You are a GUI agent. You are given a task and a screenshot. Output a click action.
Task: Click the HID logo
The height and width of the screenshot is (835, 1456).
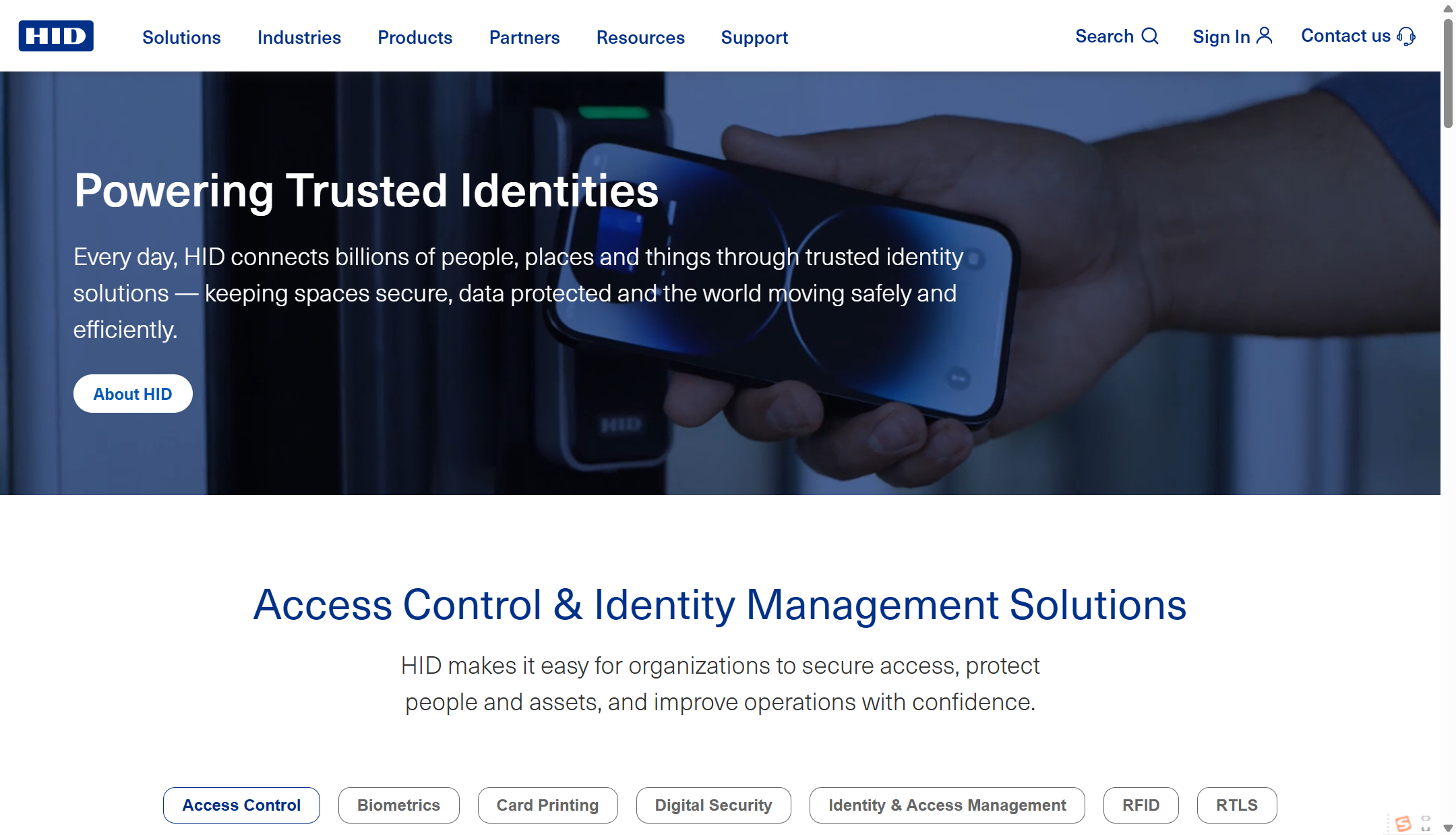pos(56,36)
